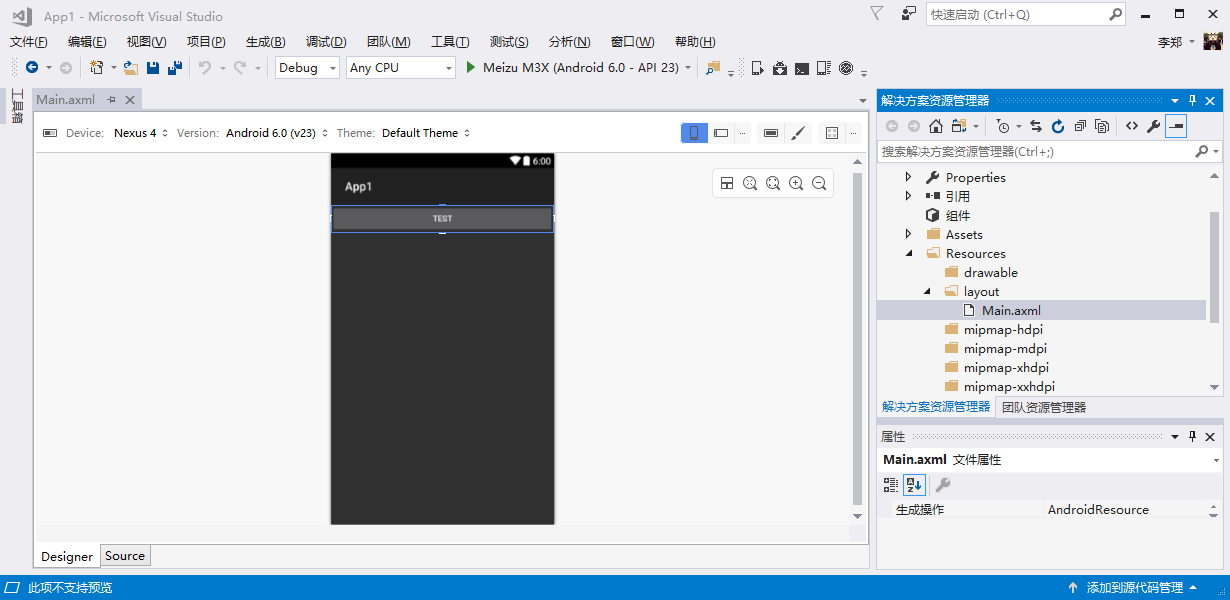Refresh Solution Explorer with the refresh icon

pyautogui.click(x=1058, y=126)
